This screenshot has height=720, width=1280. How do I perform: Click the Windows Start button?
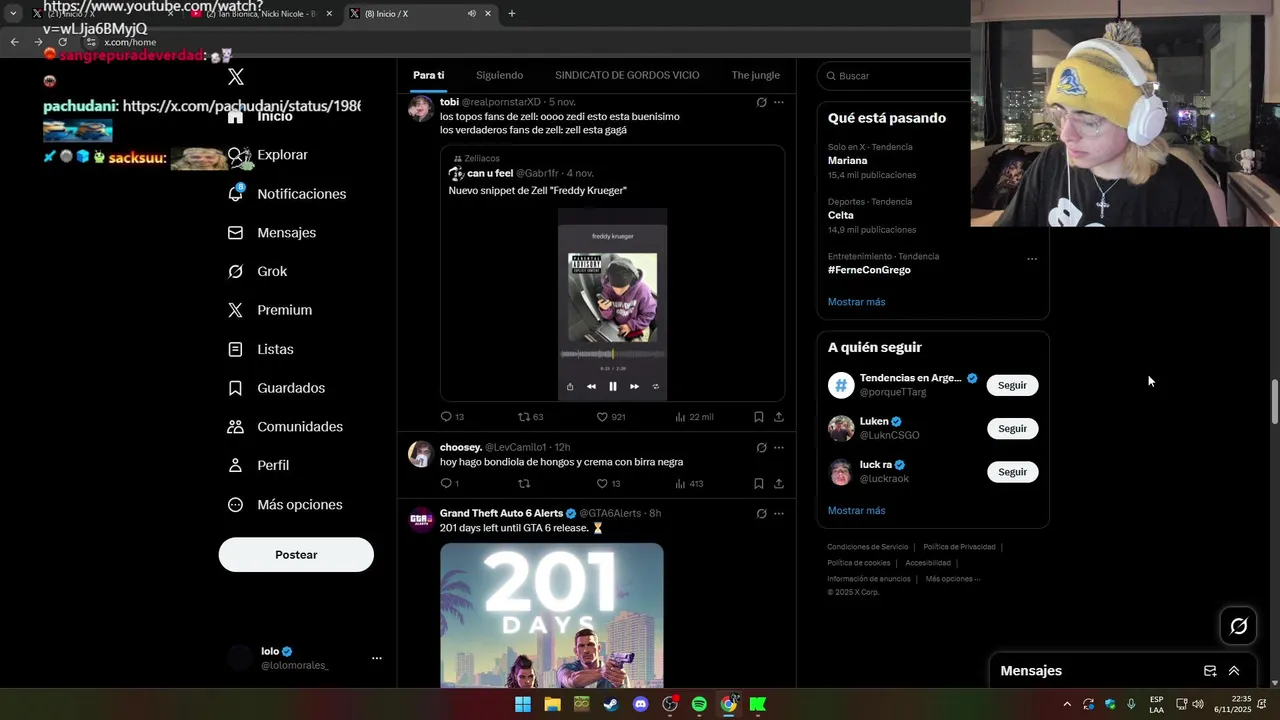(523, 704)
